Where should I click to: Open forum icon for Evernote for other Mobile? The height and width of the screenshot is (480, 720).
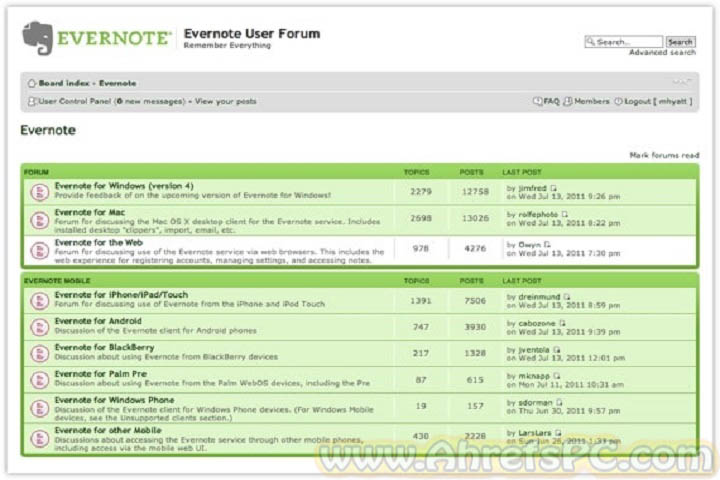coord(40,438)
